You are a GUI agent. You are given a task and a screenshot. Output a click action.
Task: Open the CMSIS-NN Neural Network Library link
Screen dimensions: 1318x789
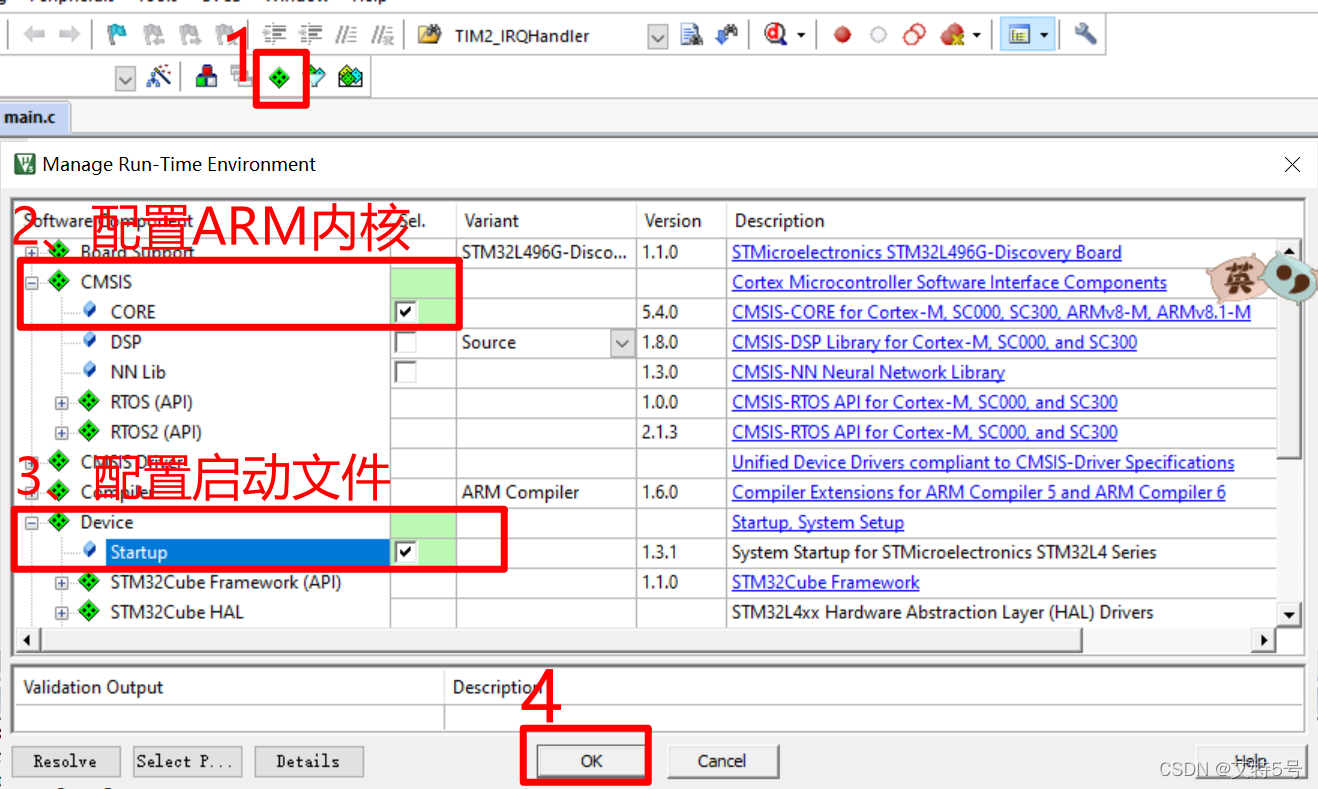coord(868,372)
